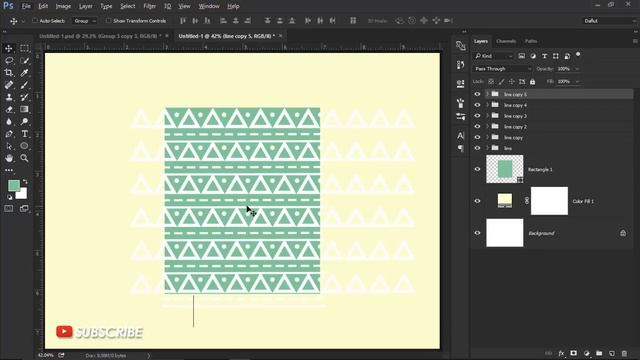Select the History Brush tool
This screenshot has width=640, height=360.
[24, 97]
